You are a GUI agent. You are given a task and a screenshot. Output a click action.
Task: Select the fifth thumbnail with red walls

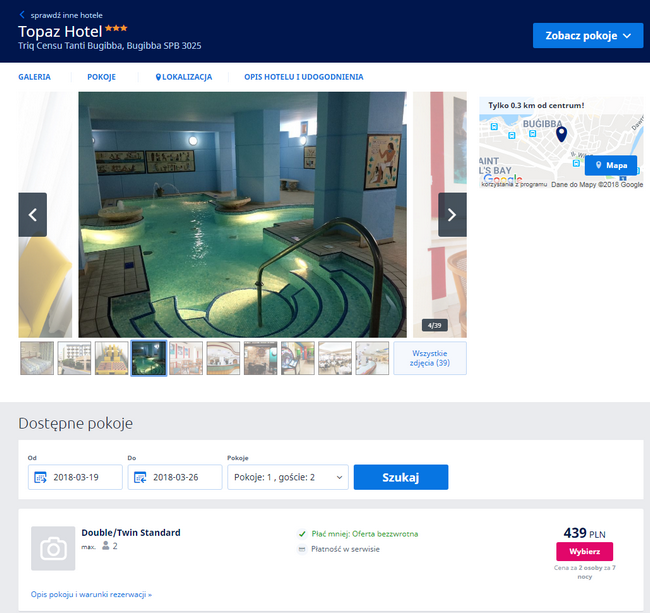(186, 358)
